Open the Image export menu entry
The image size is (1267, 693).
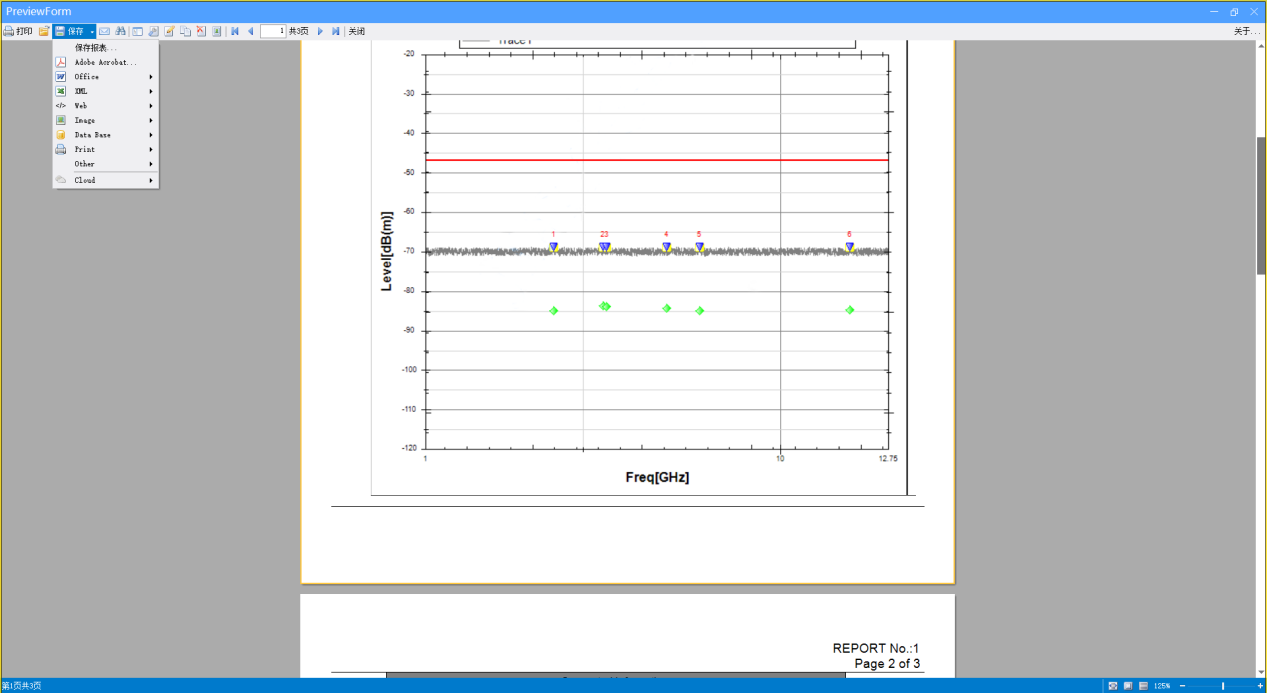click(x=105, y=120)
